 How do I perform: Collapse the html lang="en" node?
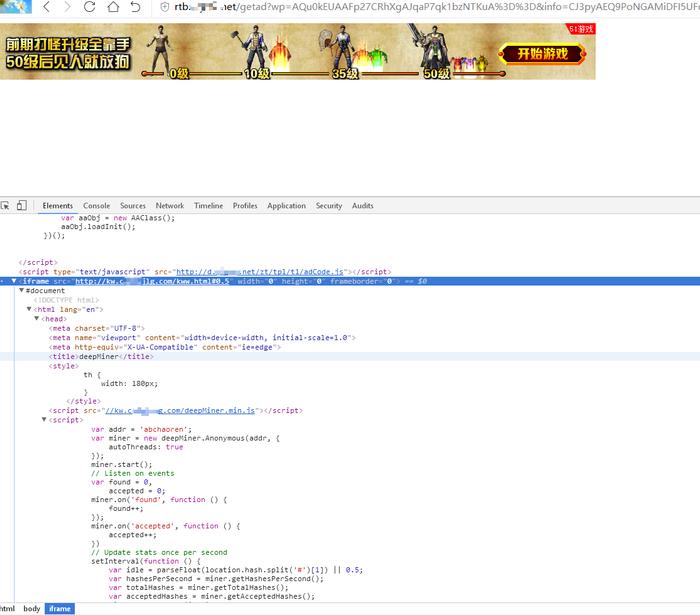pyautogui.click(x=29, y=309)
